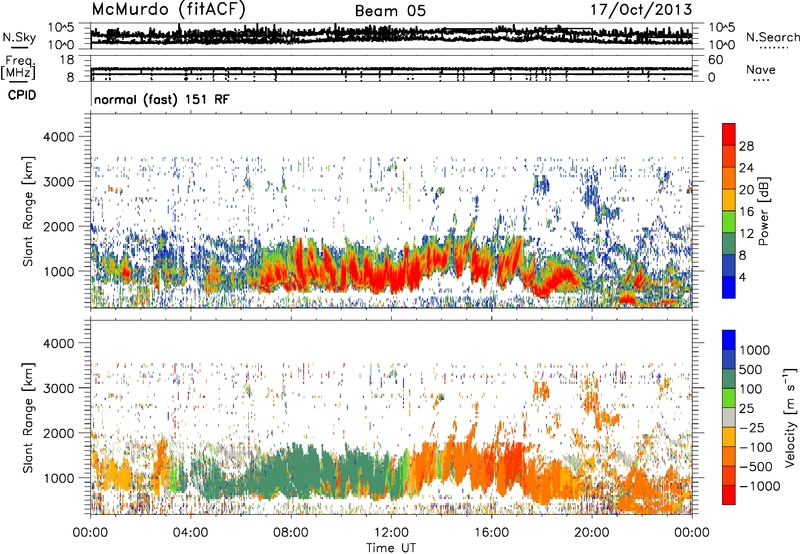800x554 pixels.
Task: Click the '04:00' time axis label
Action: [x=190, y=533]
